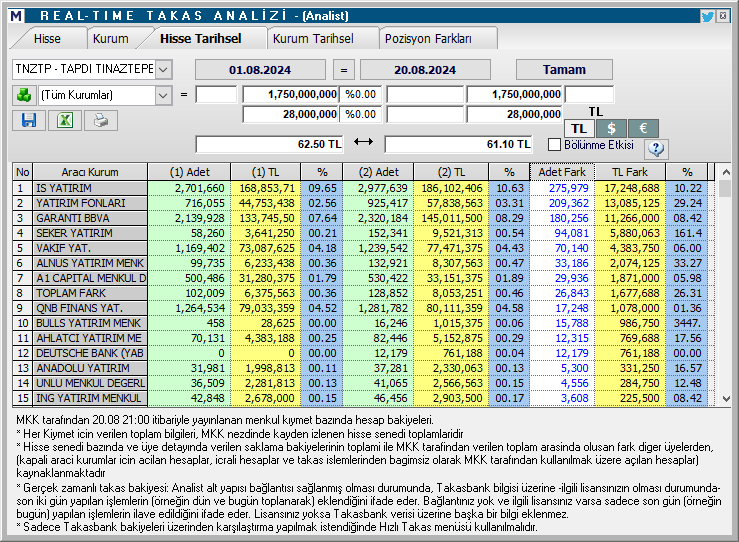
Task: Open the blue question mark help icon
Action: click(656, 148)
